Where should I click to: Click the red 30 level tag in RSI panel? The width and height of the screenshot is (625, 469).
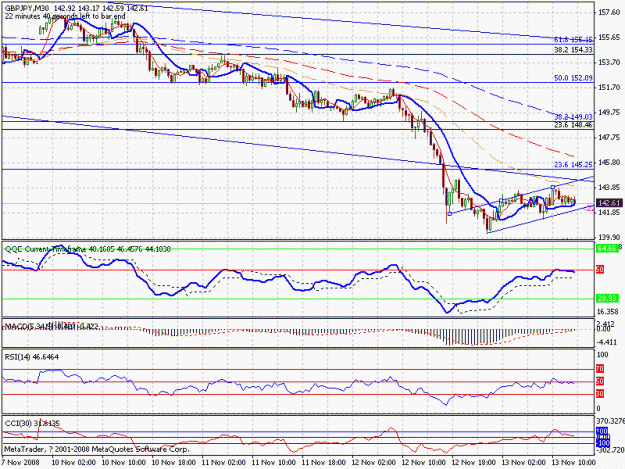pyautogui.click(x=600, y=394)
